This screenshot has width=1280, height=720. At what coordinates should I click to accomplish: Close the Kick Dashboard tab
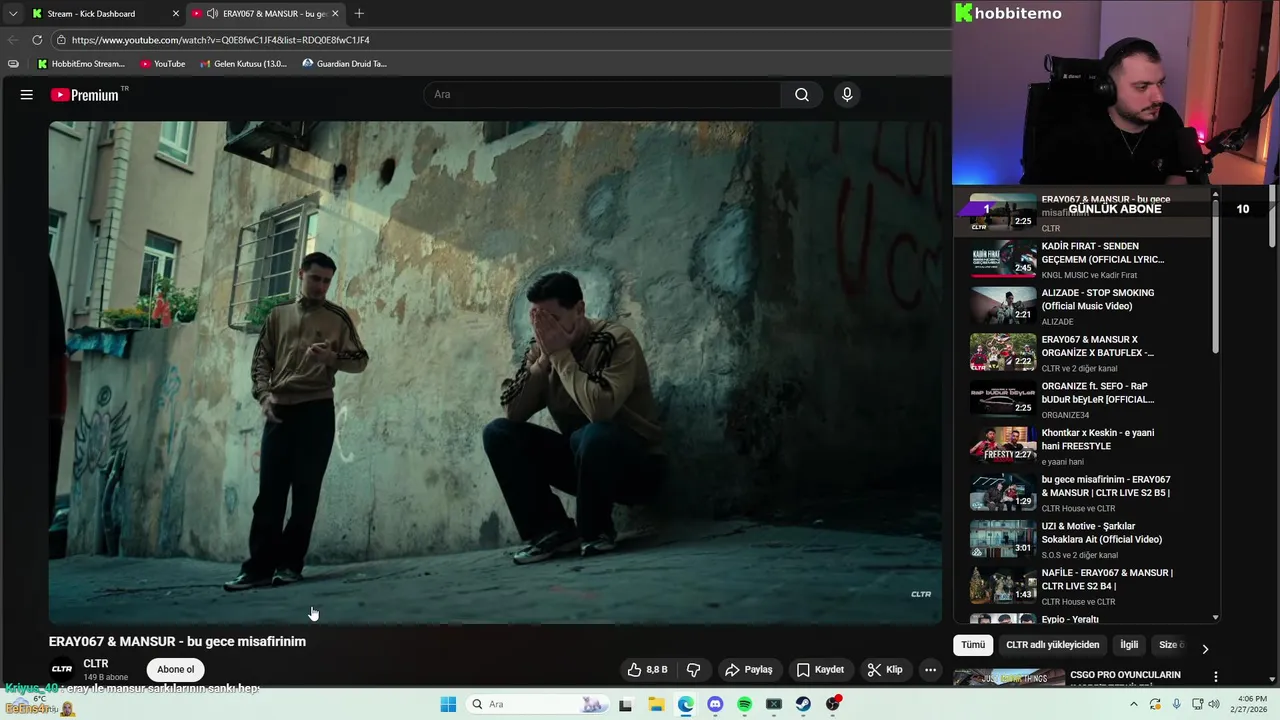pos(176,14)
